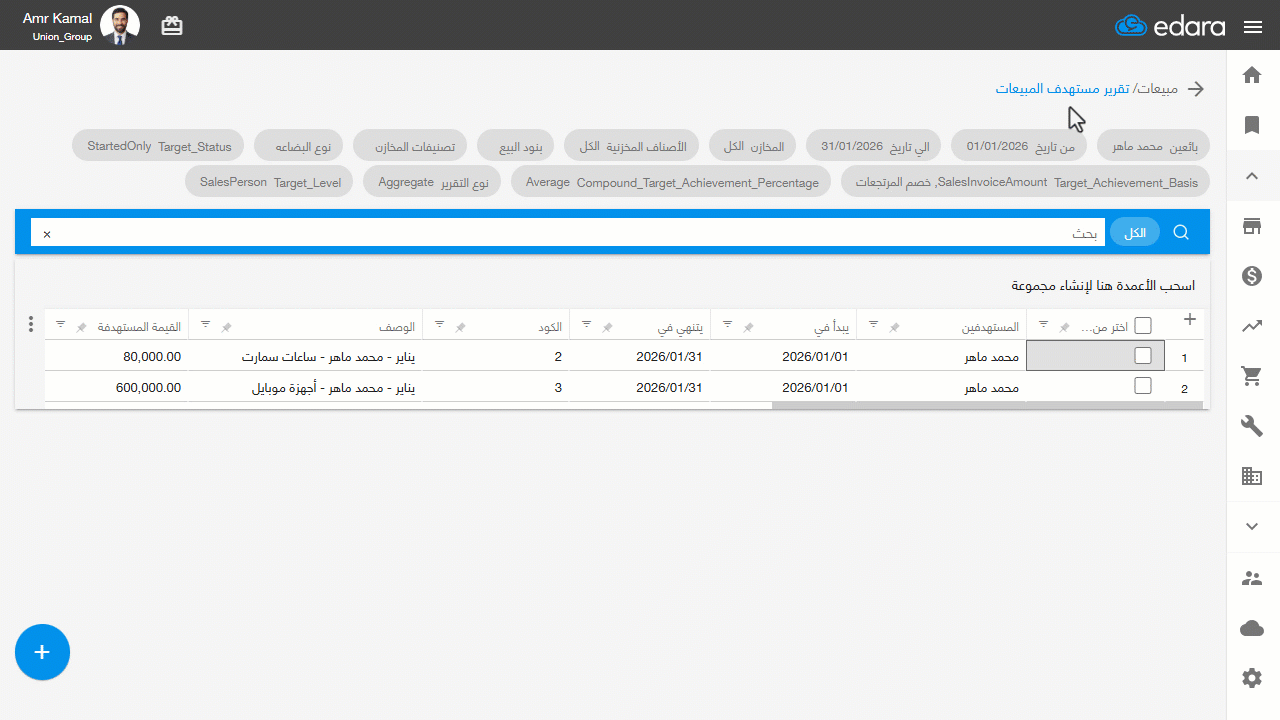Click the search magnifier icon

tap(1181, 232)
